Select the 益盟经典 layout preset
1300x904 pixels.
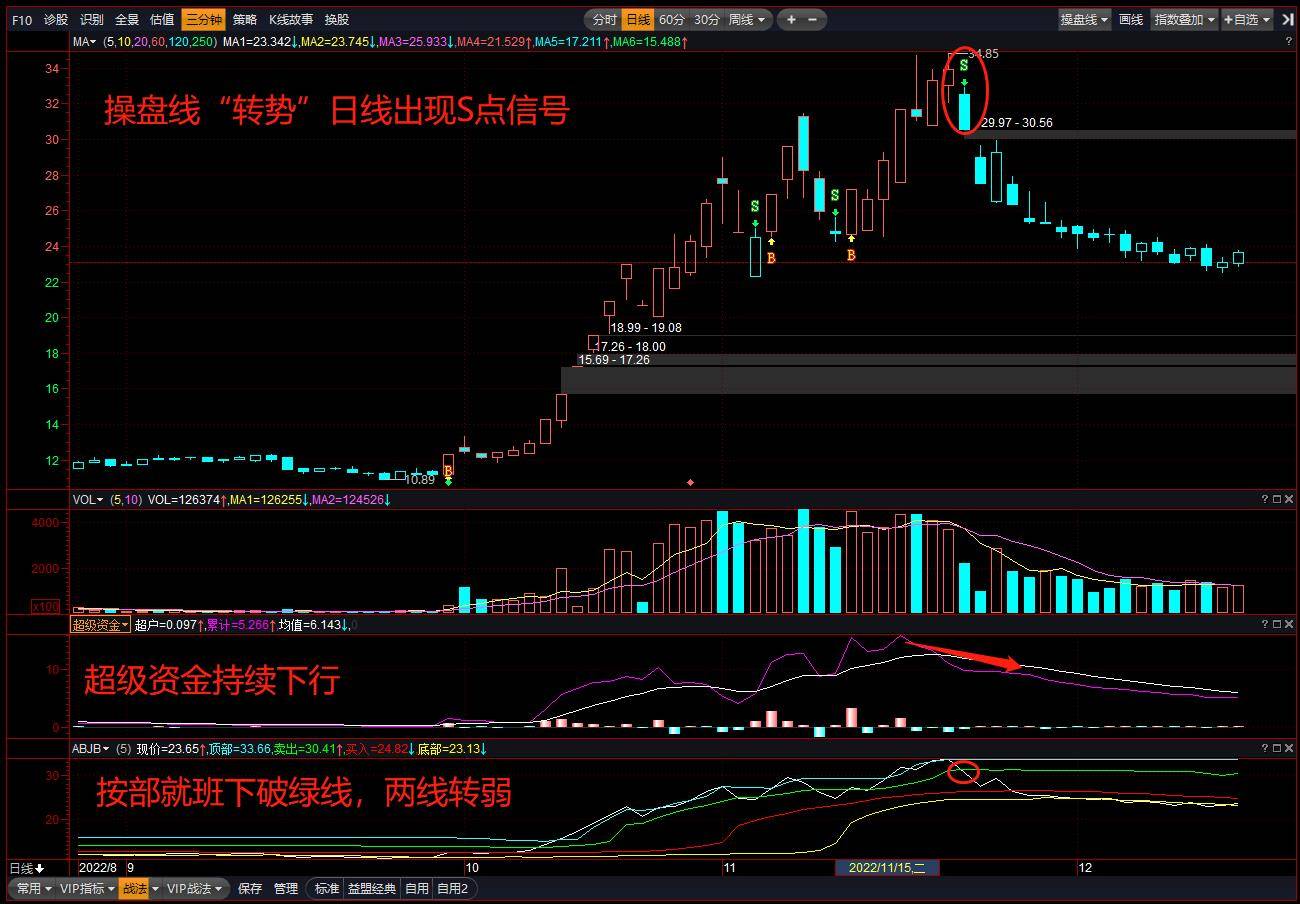pos(371,888)
